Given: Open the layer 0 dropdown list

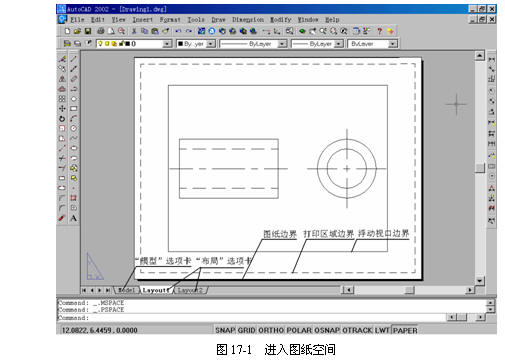Looking at the screenshot, I should pos(167,44).
